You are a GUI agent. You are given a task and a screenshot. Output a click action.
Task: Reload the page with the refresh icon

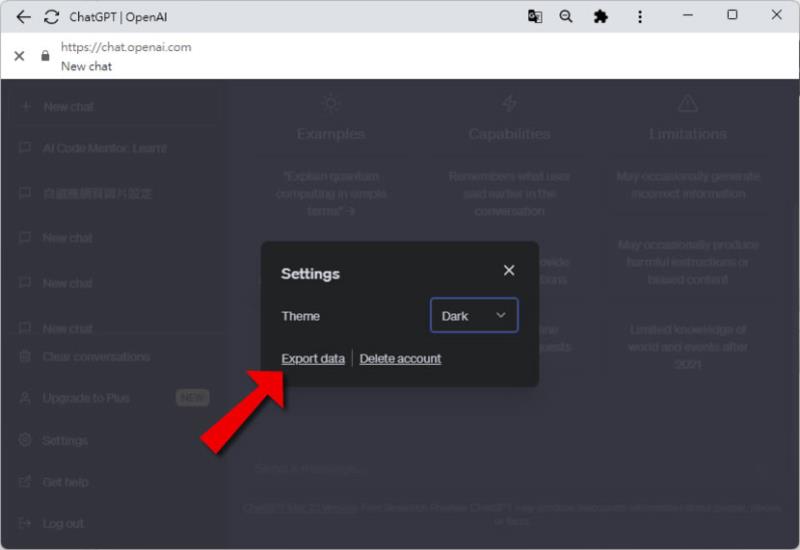point(52,17)
